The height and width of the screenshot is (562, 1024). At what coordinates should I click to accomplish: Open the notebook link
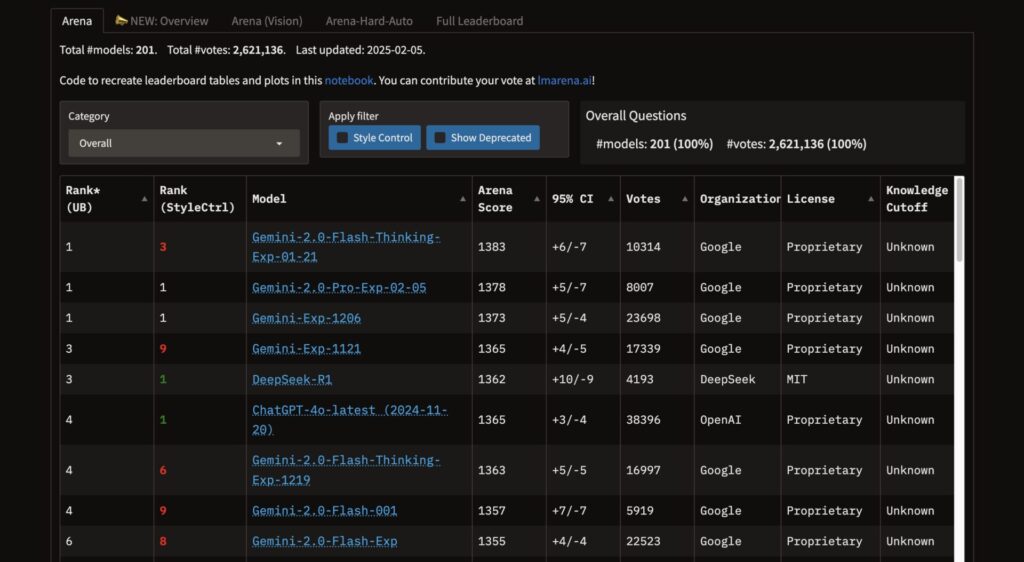pos(348,80)
